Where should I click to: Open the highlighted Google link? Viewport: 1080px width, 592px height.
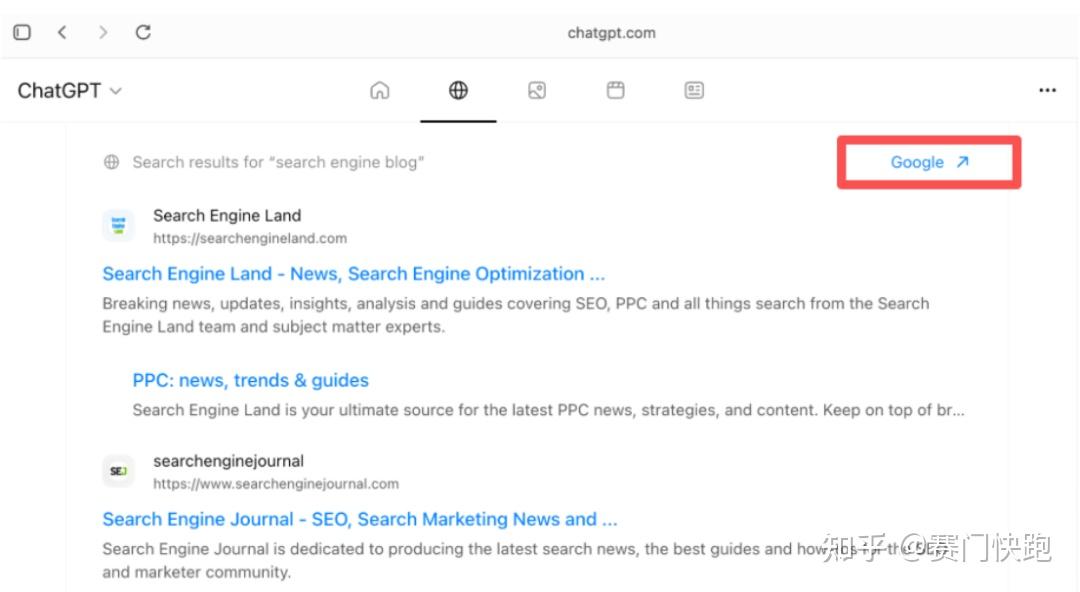(x=915, y=161)
